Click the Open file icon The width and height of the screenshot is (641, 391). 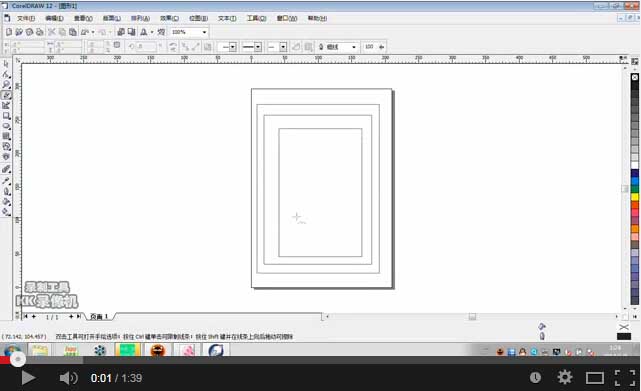[19, 32]
